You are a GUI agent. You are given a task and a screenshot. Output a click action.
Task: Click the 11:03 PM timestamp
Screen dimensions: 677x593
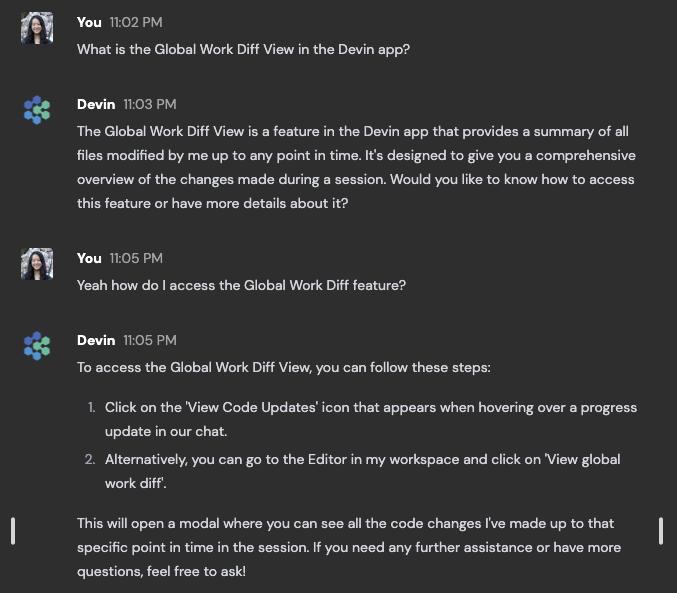click(x=150, y=105)
